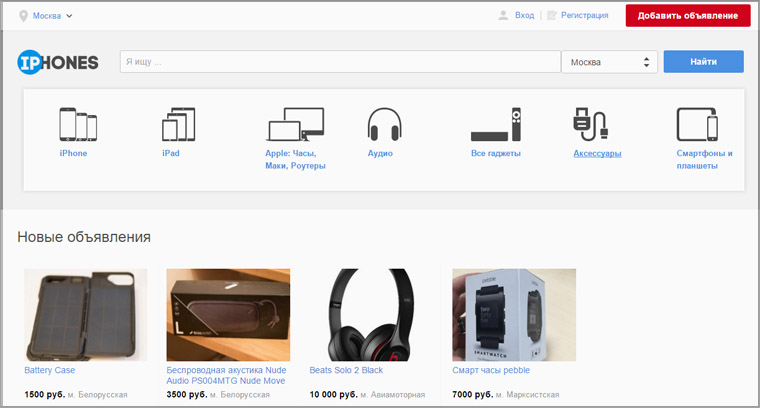Click the Все гаджеты set-top box icon
The image size is (760, 408).
coord(496,124)
